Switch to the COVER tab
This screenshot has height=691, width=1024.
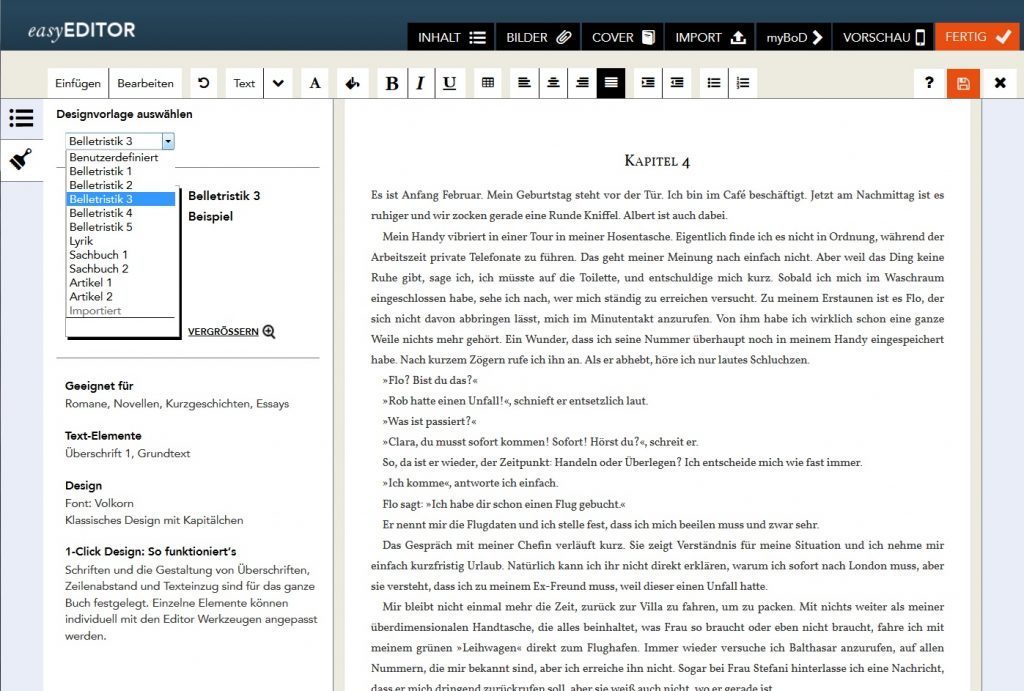point(623,37)
